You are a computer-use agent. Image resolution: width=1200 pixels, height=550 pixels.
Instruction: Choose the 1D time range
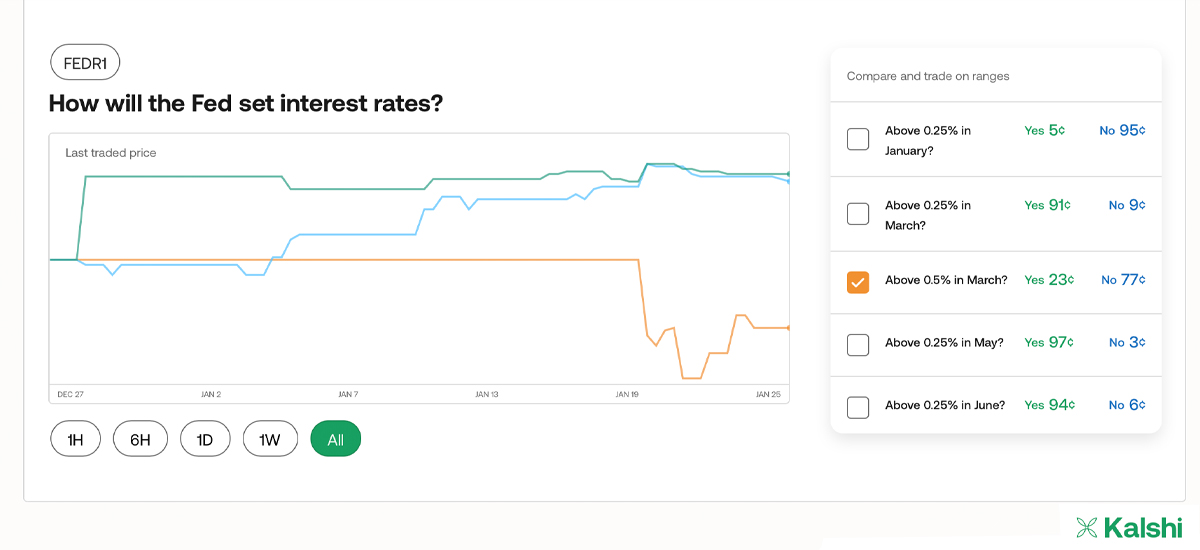205,439
